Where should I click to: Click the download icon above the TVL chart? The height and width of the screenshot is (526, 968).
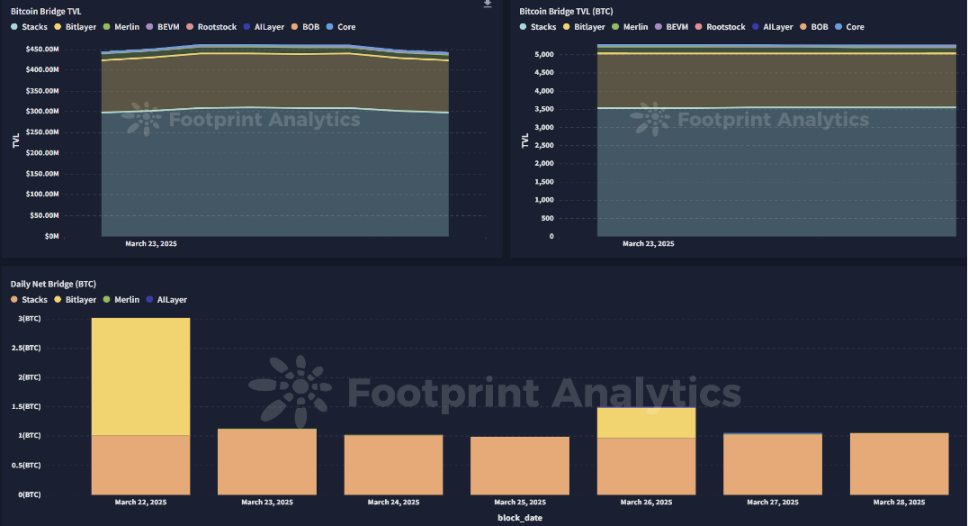[487, 4]
